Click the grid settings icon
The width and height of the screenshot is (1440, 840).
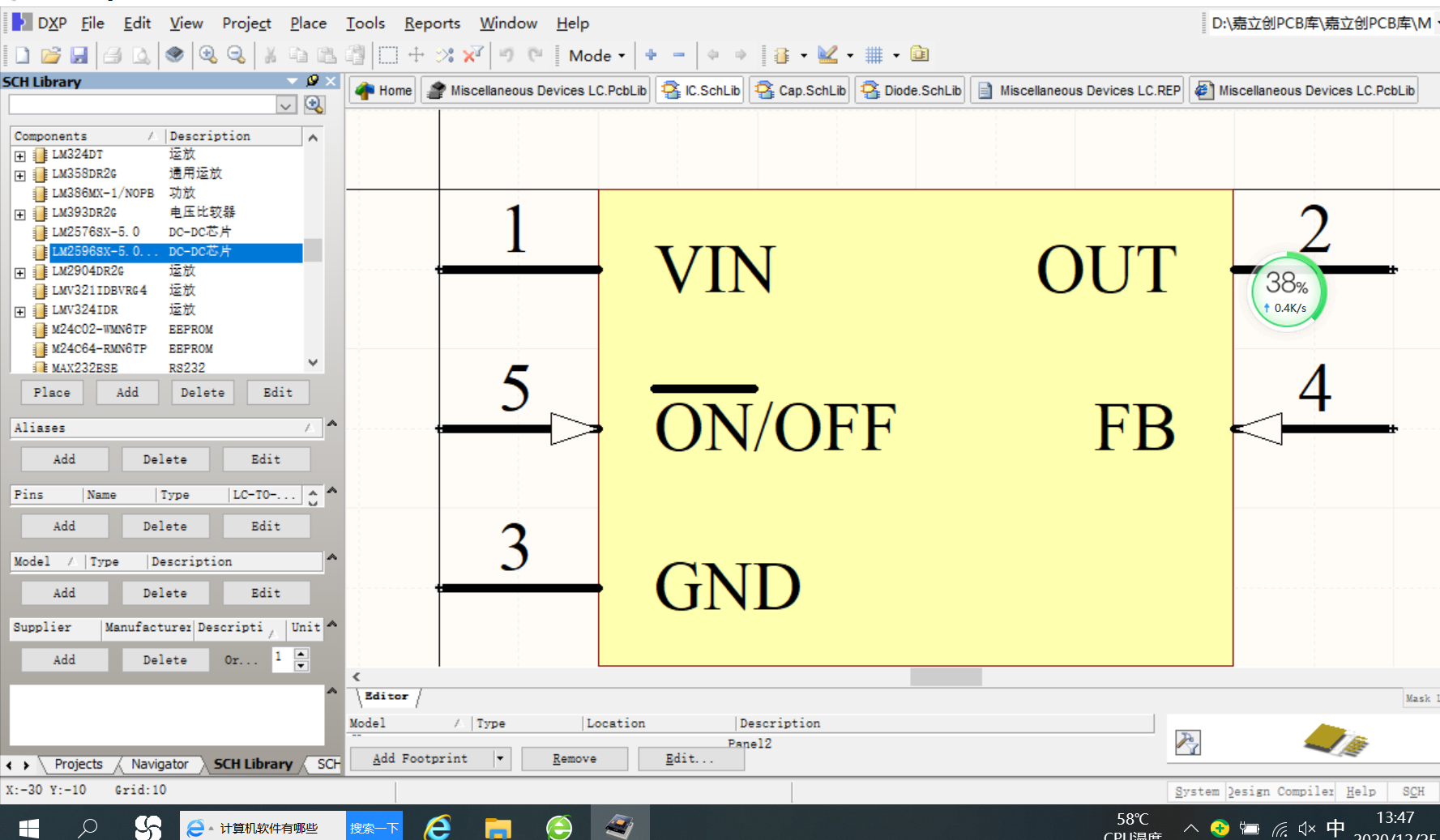[x=874, y=55]
